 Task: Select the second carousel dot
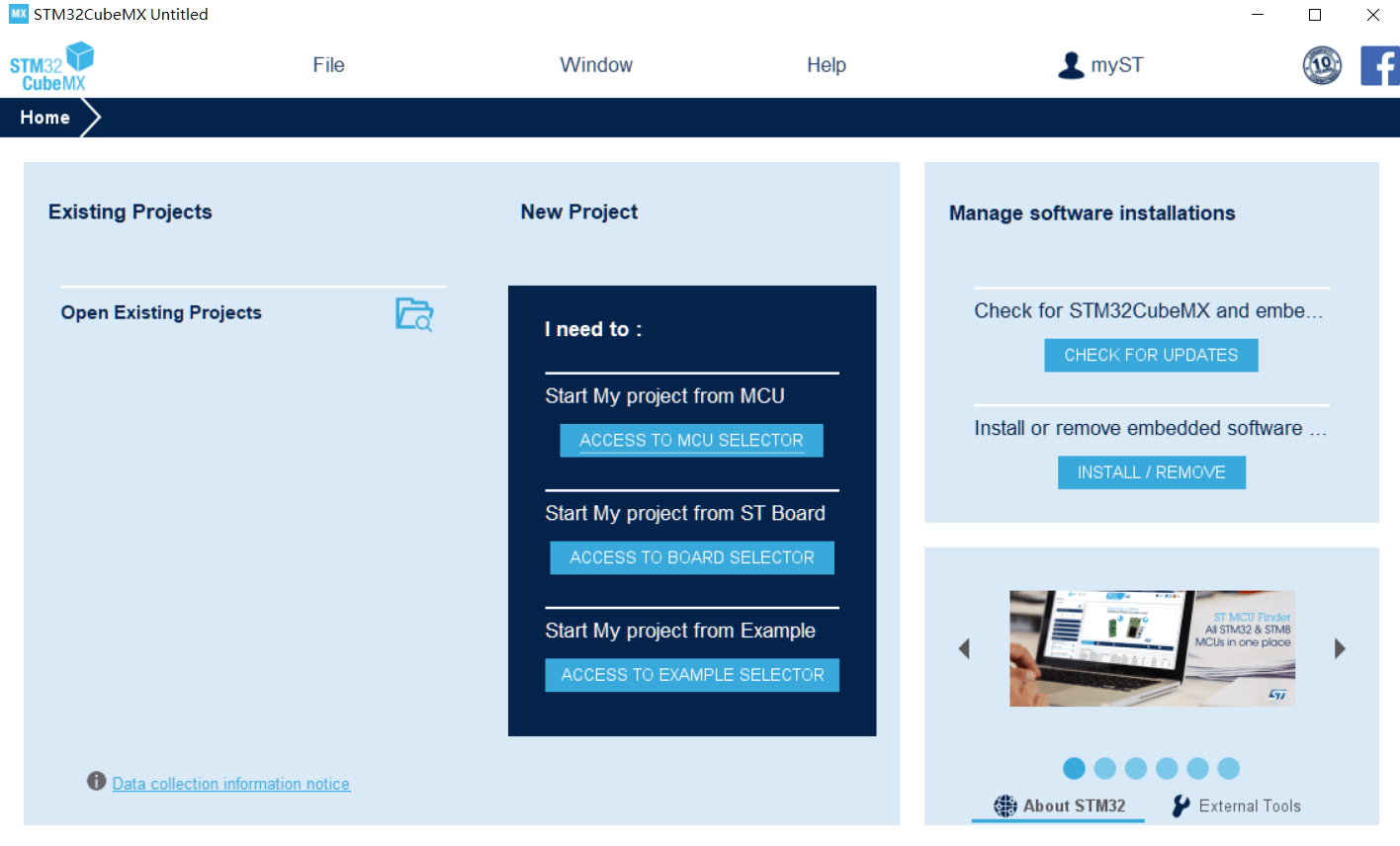[1105, 769]
